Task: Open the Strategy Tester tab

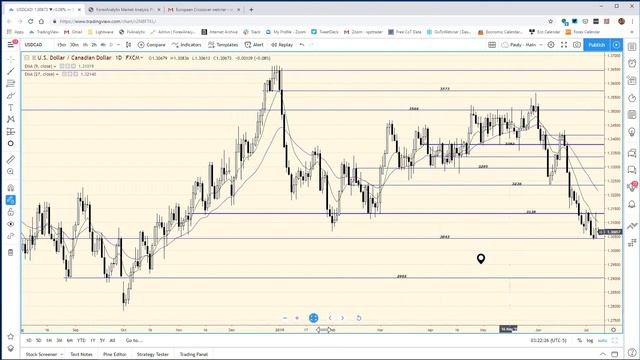Action: point(153,354)
